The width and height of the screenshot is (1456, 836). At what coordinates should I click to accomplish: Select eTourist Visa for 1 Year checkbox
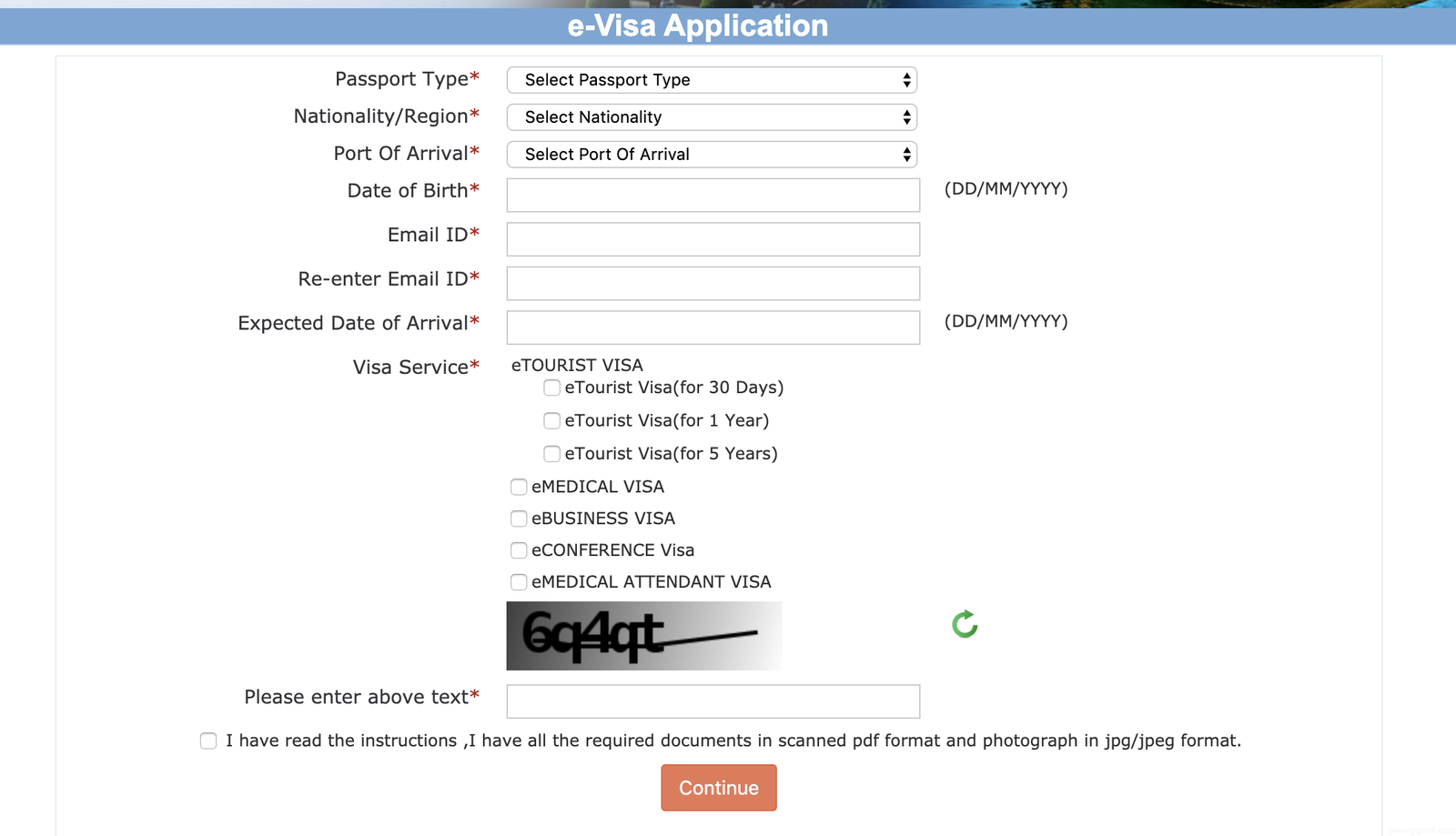tap(551, 421)
